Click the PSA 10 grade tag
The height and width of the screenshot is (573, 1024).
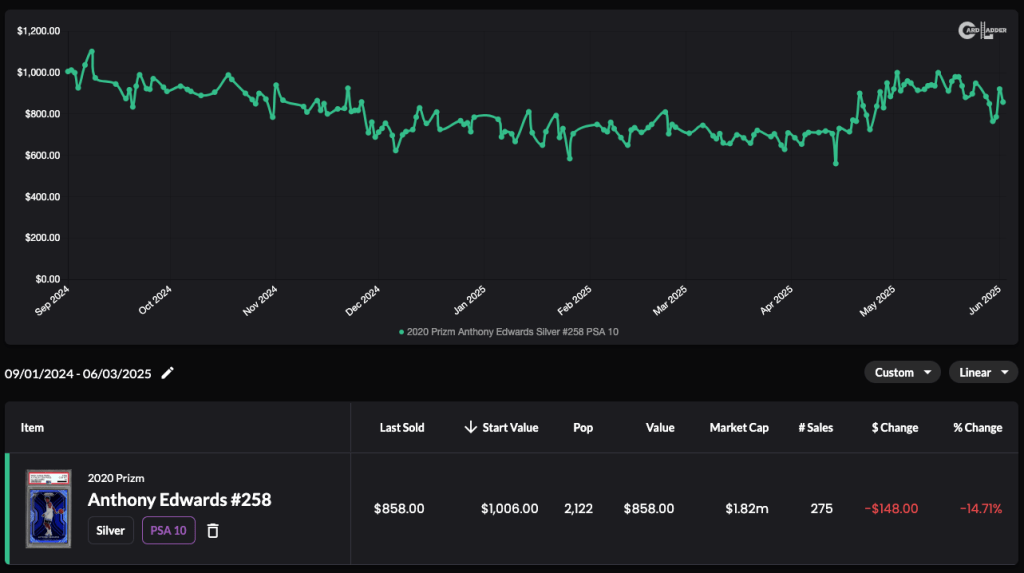(168, 531)
